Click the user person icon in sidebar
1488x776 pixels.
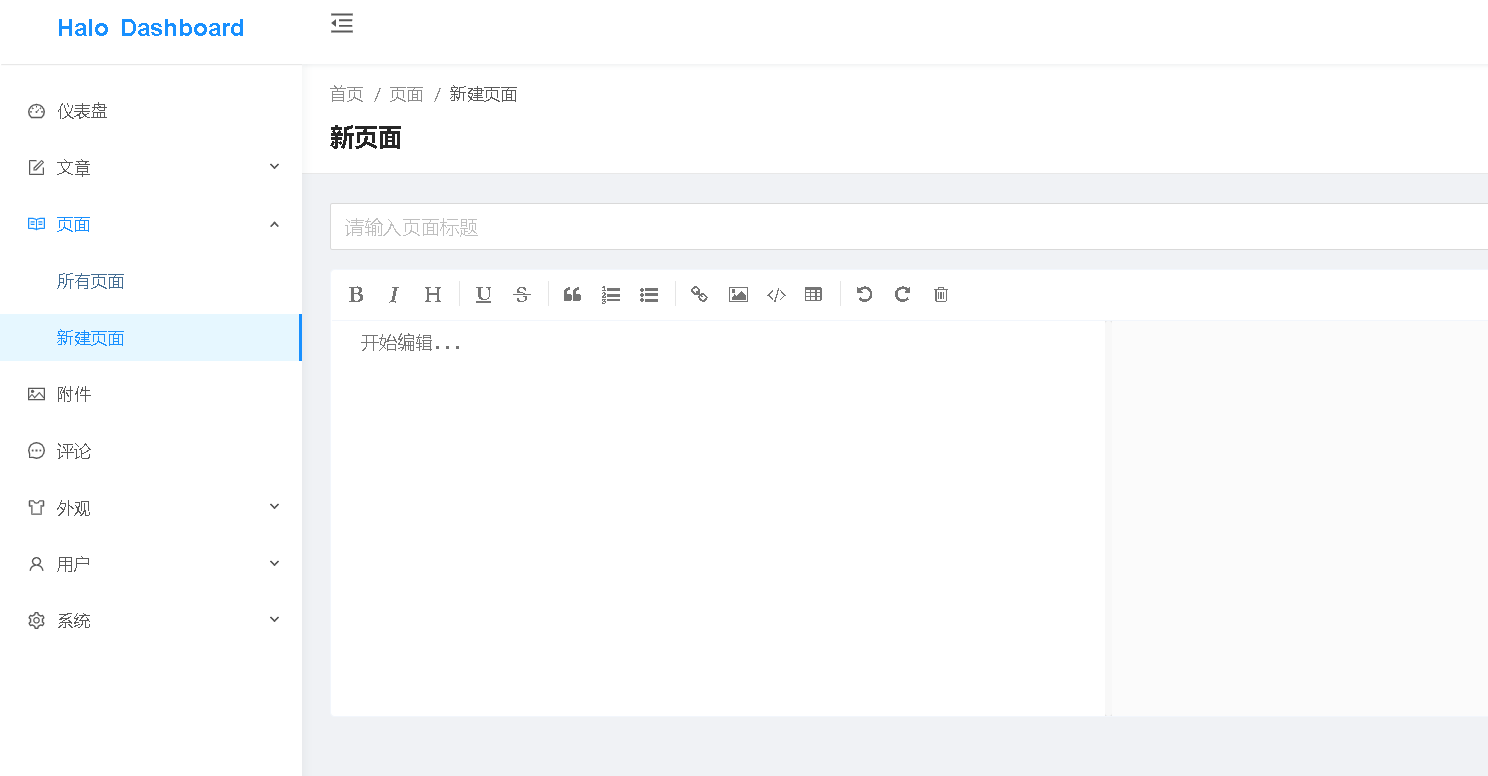click(37, 564)
